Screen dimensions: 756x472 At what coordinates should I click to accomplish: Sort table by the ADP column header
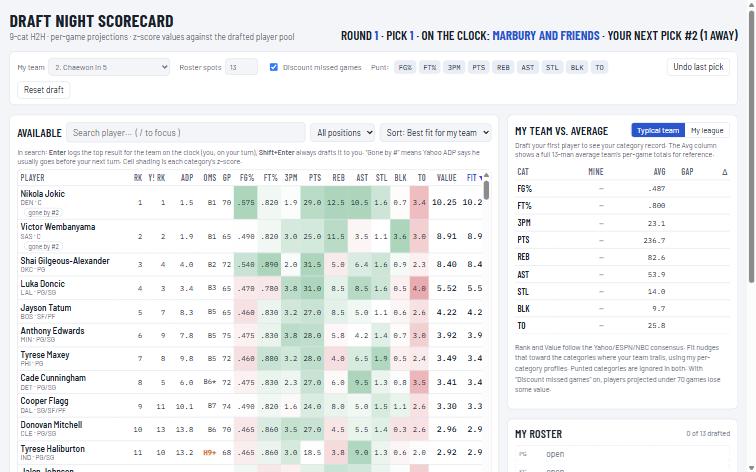(x=187, y=178)
